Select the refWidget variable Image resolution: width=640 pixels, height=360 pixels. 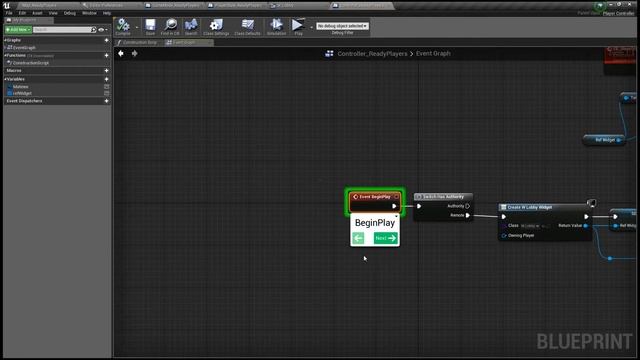(x=22, y=93)
